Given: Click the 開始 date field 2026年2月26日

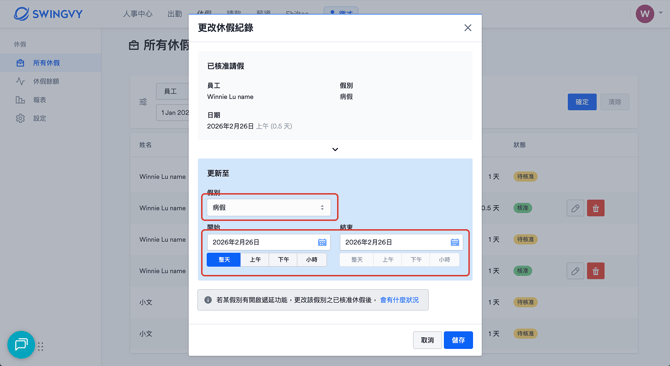Looking at the screenshot, I should click(268, 242).
